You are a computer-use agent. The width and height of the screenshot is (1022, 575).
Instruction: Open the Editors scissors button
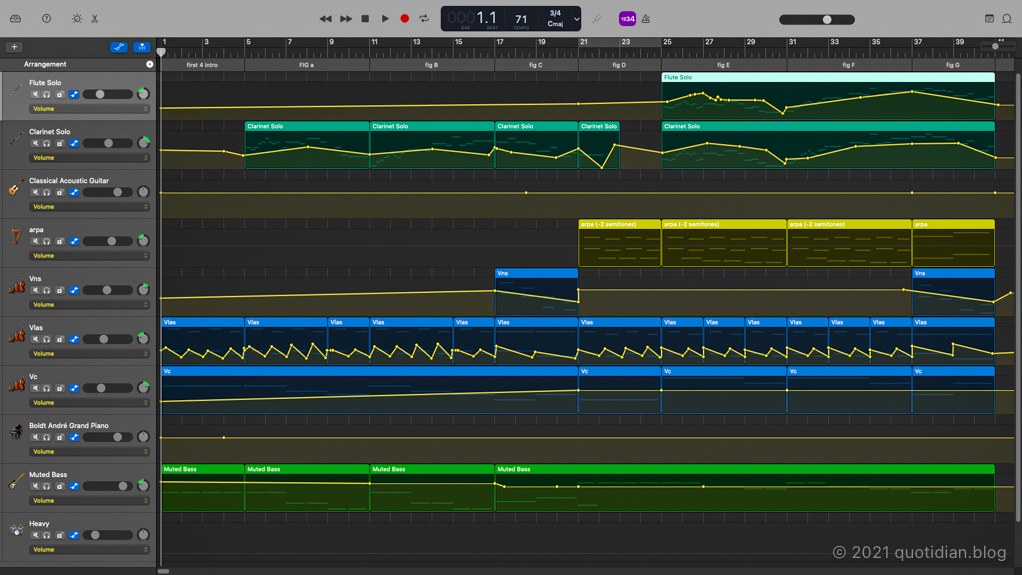coord(95,19)
